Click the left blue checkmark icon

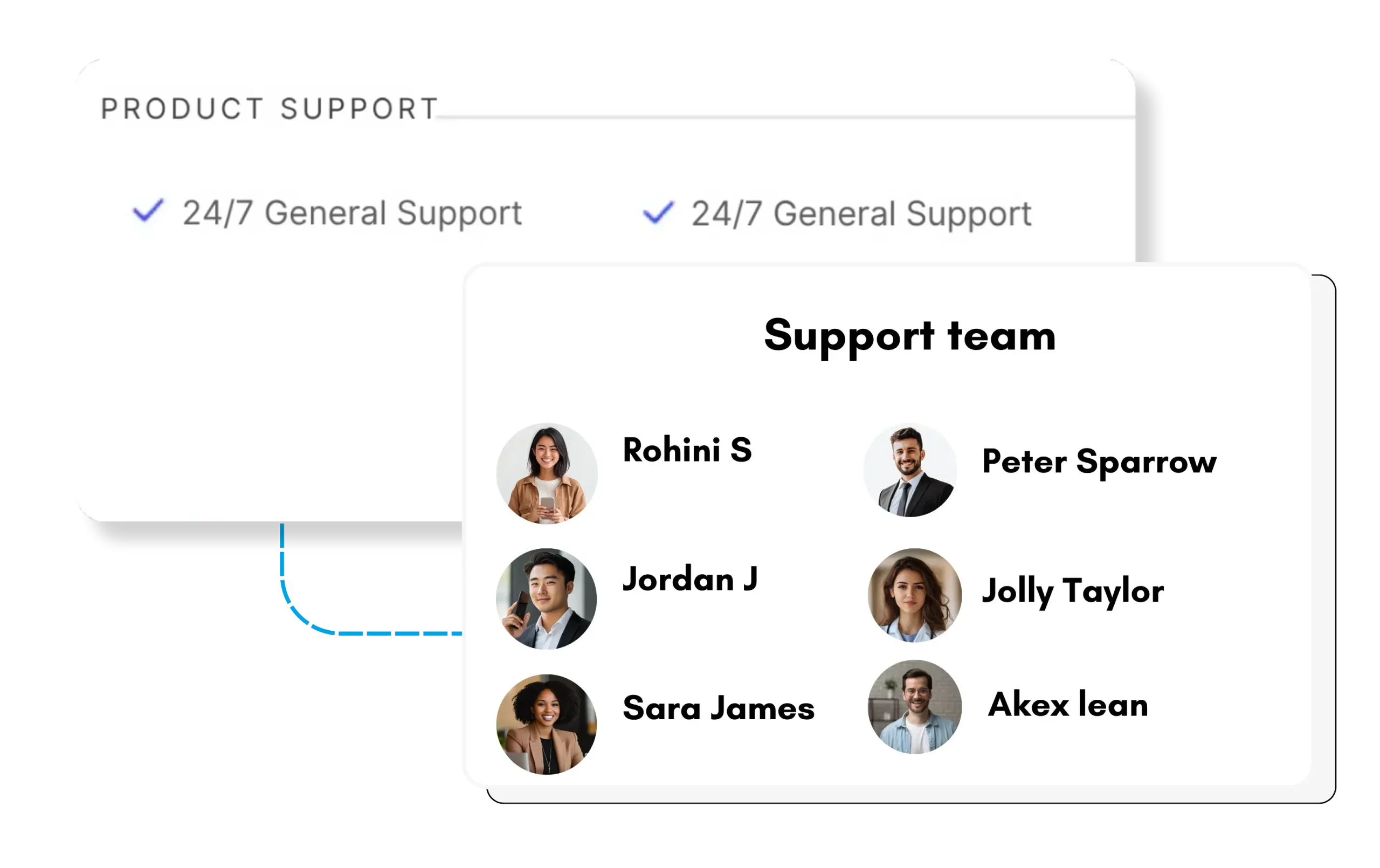(148, 210)
